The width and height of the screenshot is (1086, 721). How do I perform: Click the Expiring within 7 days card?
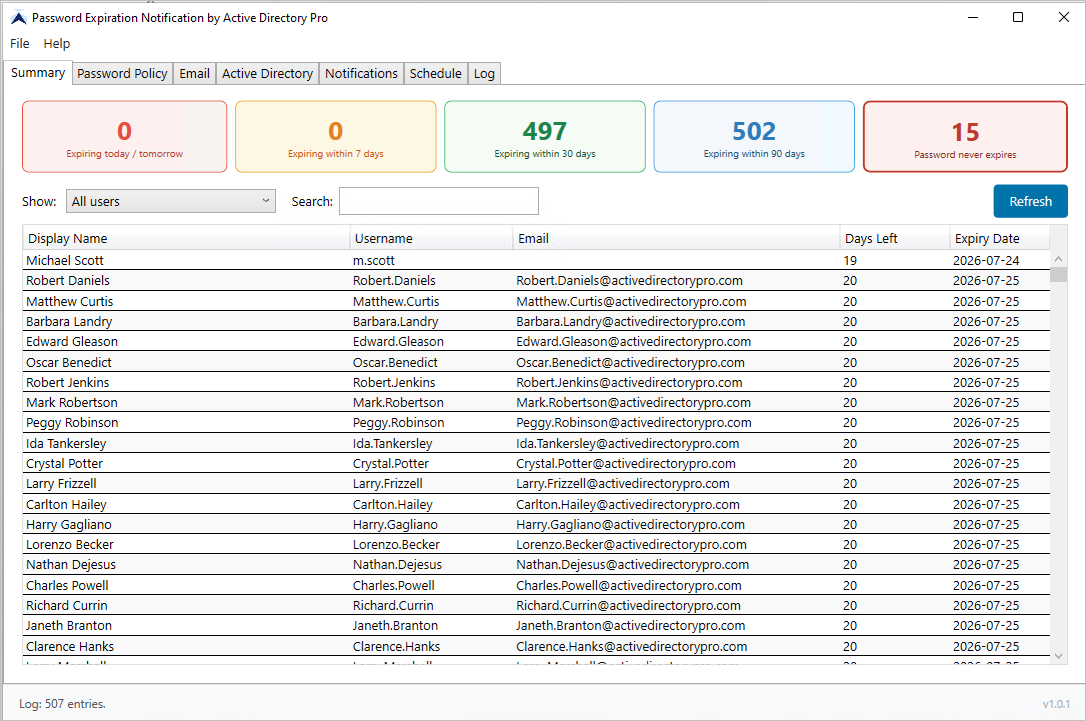tap(336, 136)
